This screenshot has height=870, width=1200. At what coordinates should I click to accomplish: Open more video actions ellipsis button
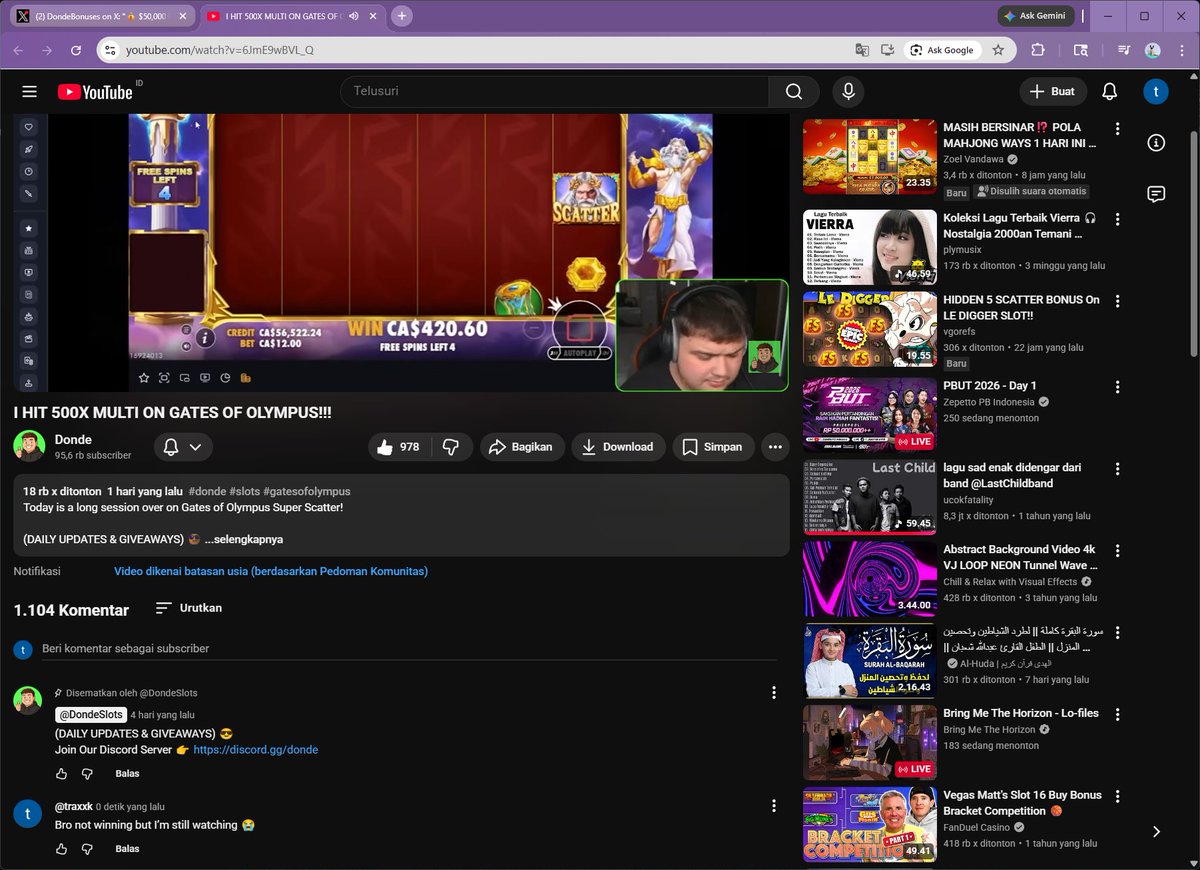coord(775,447)
